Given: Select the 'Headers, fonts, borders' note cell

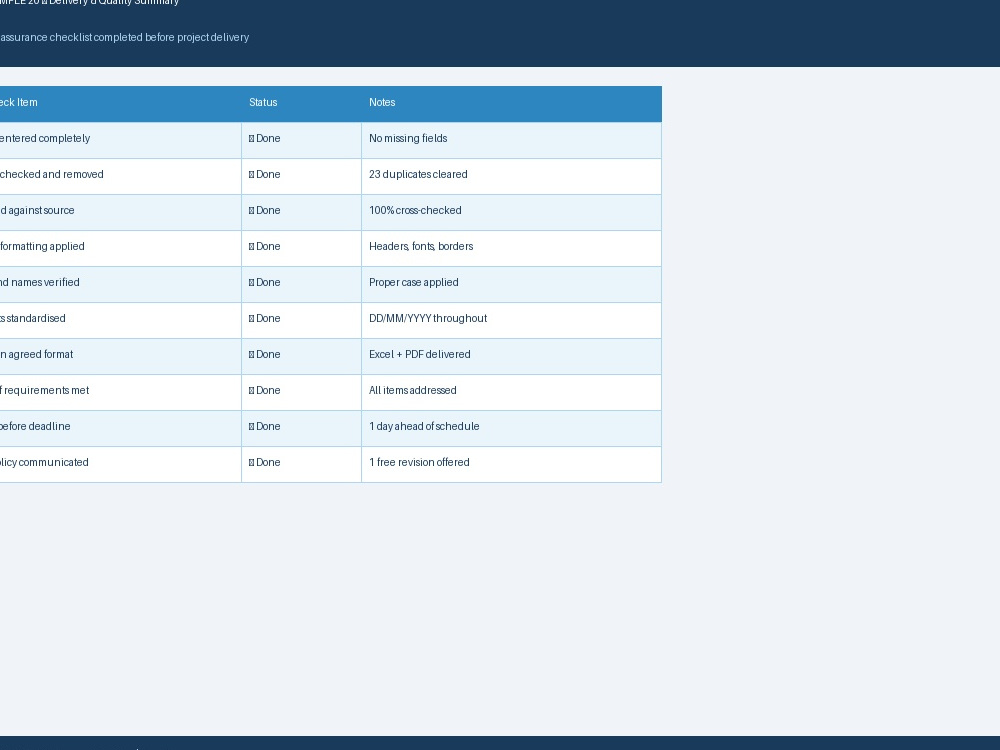Looking at the screenshot, I should [x=511, y=247].
